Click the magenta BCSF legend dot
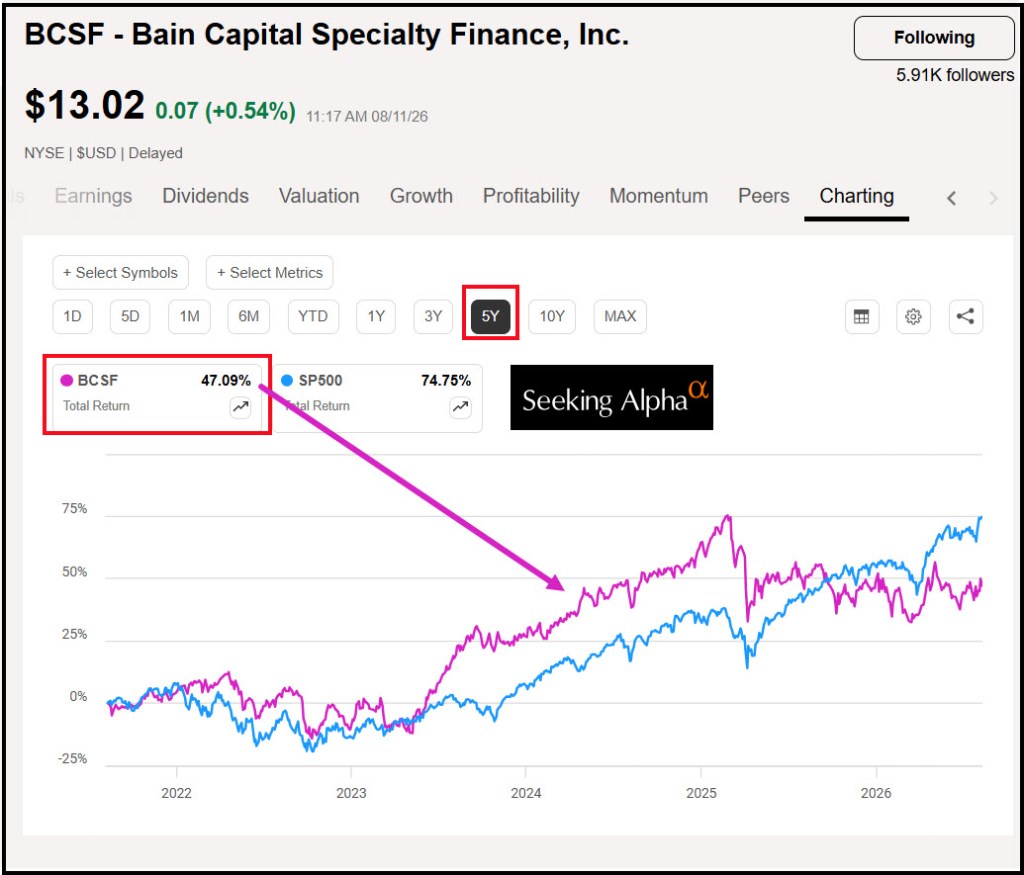Image resolution: width=1024 pixels, height=875 pixels. click(66, 381)
